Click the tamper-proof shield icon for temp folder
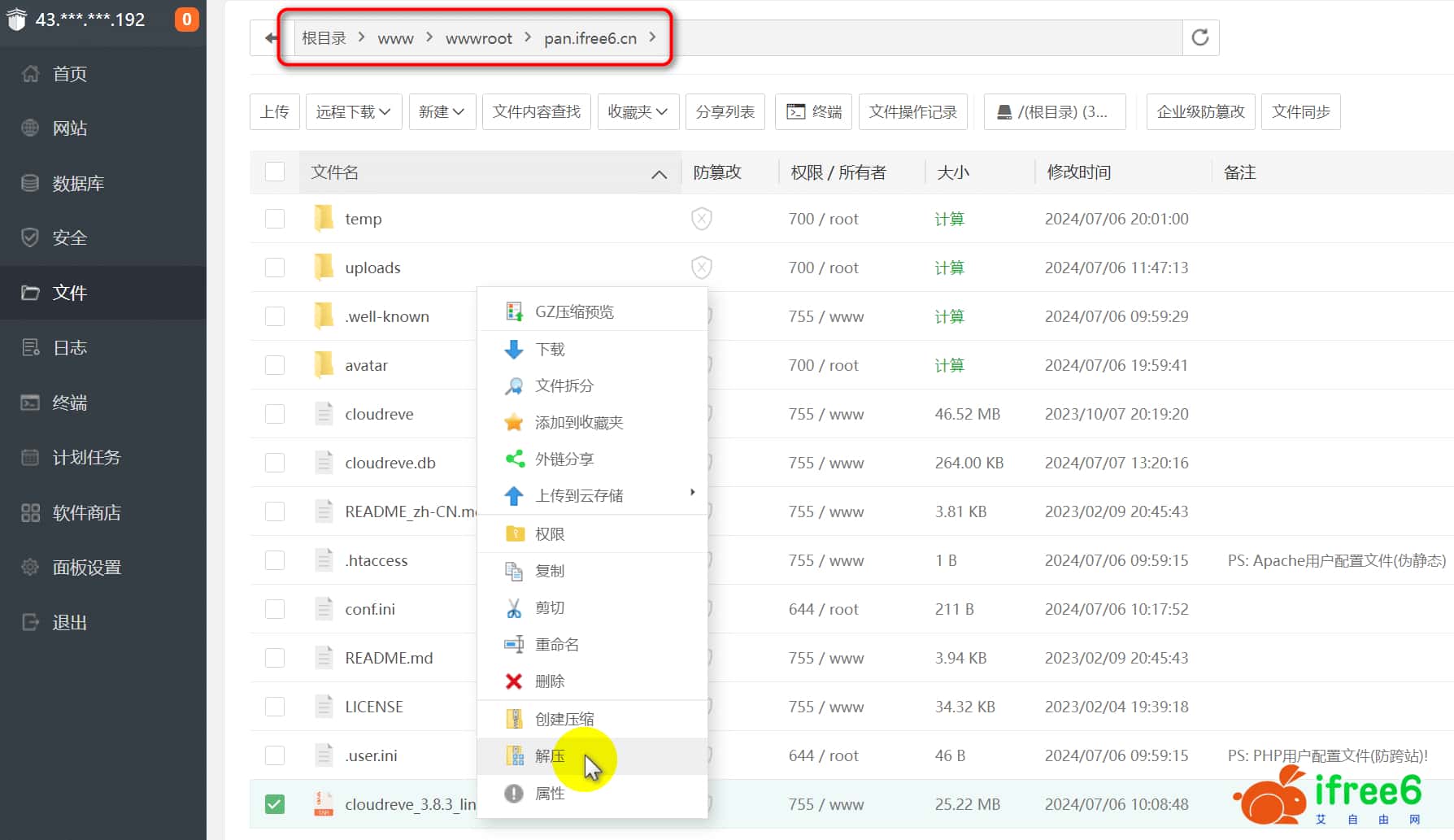 701,219
